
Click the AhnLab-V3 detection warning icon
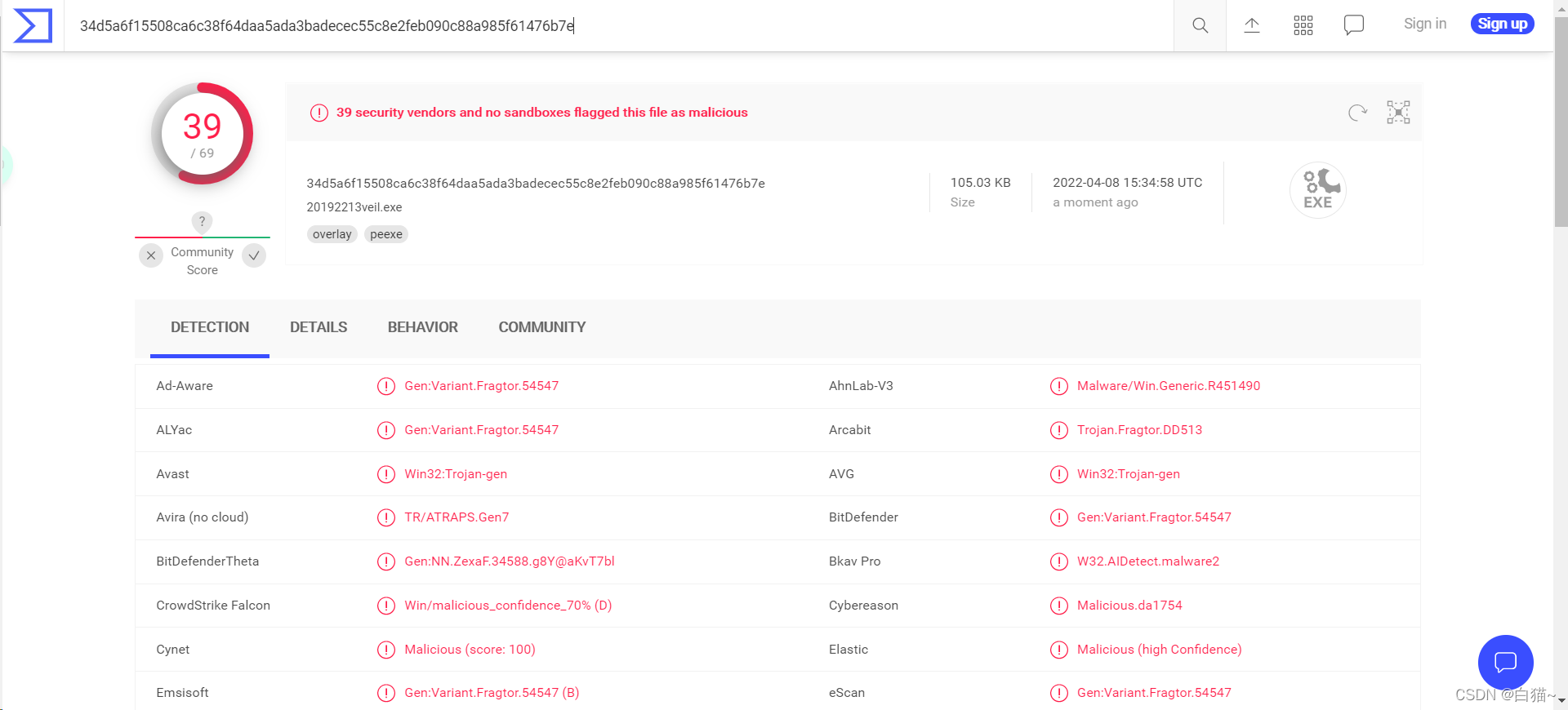tap(1059, 386)
